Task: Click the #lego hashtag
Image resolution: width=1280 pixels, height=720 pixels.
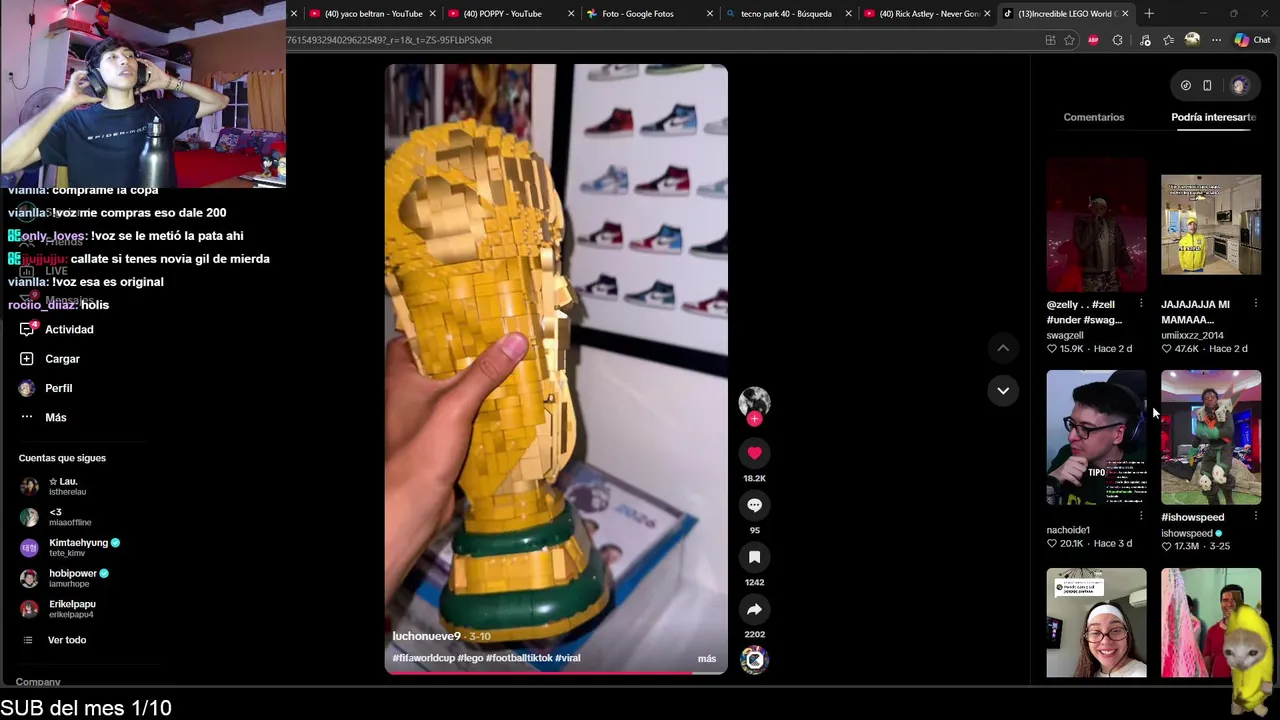Action: click(470, 658)
